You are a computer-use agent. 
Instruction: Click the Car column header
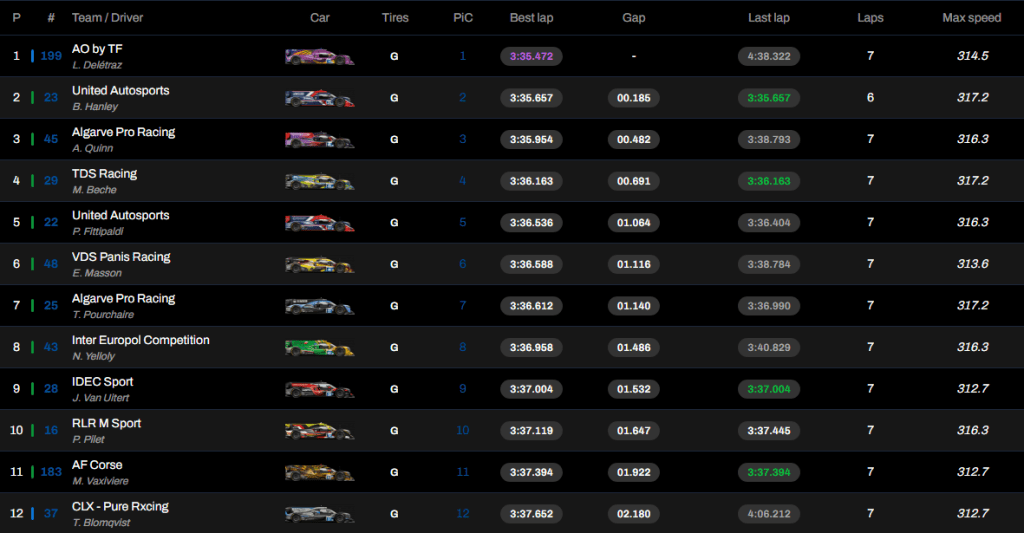(x=319, y=18)
